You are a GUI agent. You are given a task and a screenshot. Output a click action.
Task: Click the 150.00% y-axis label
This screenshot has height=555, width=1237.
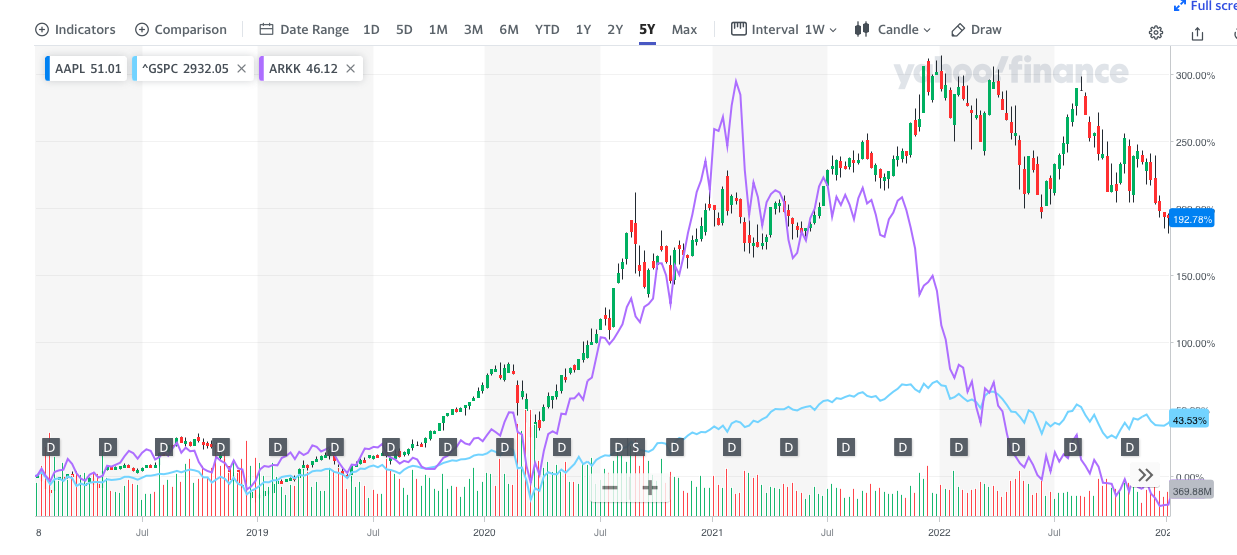point(1195,276)
